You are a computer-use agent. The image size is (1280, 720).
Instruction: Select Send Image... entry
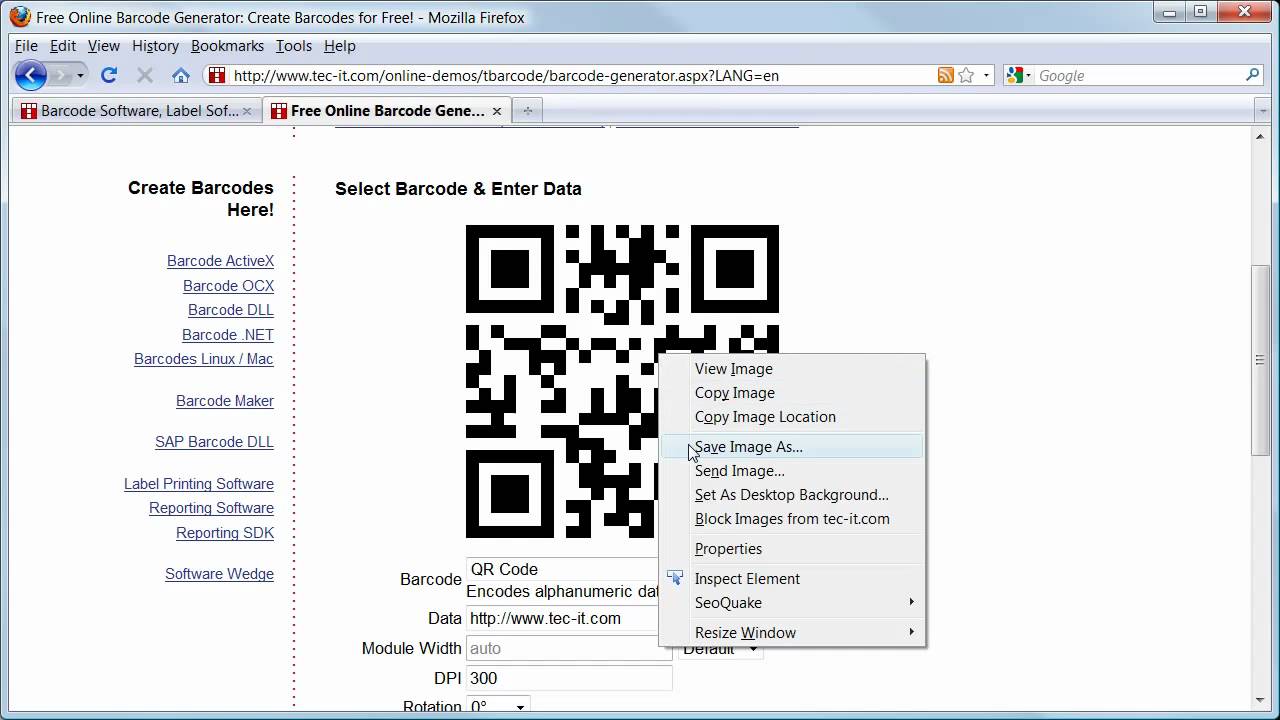coord(792,471)
